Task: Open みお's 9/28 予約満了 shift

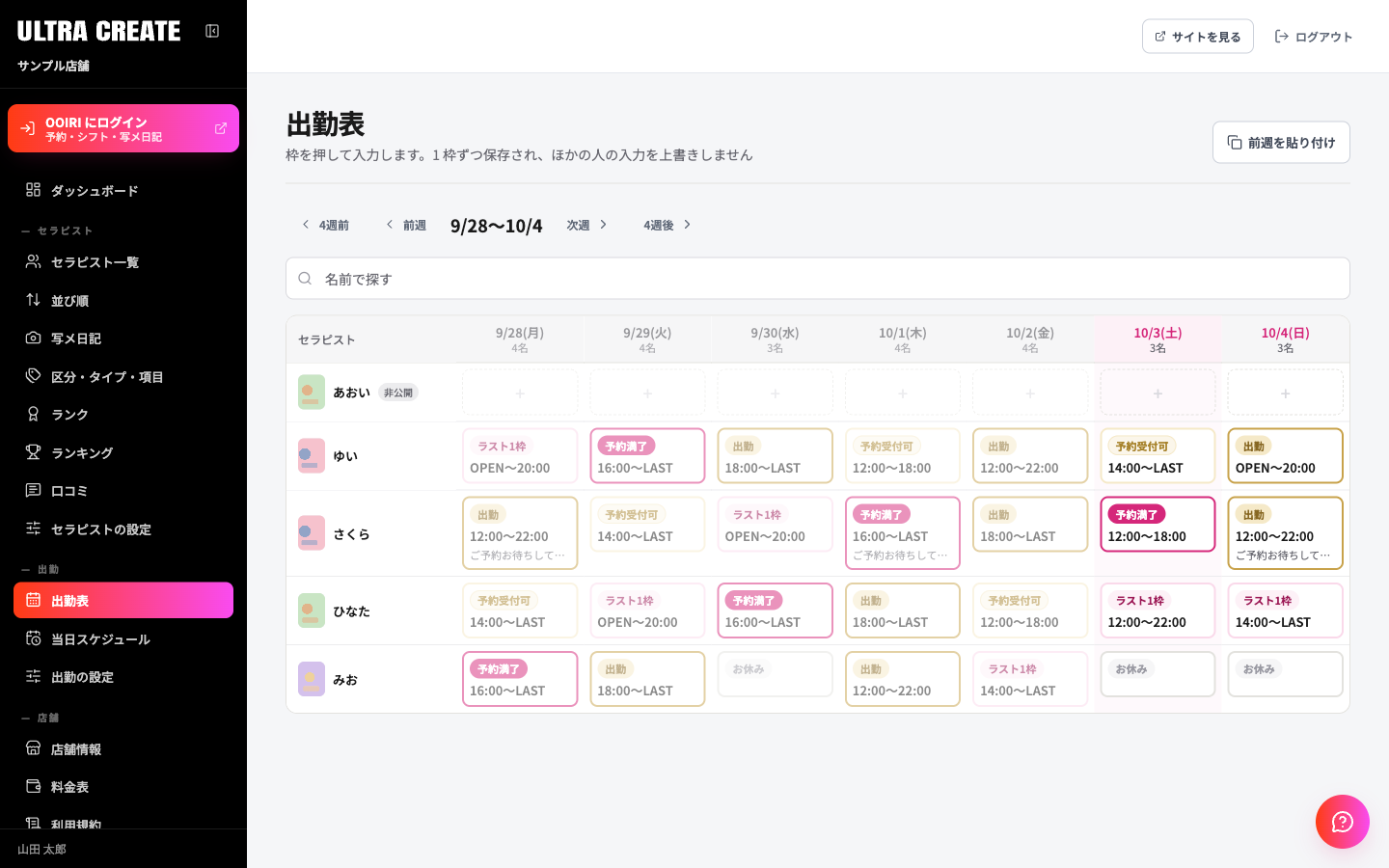Action: pyautogui.click(x=520, y=679)
